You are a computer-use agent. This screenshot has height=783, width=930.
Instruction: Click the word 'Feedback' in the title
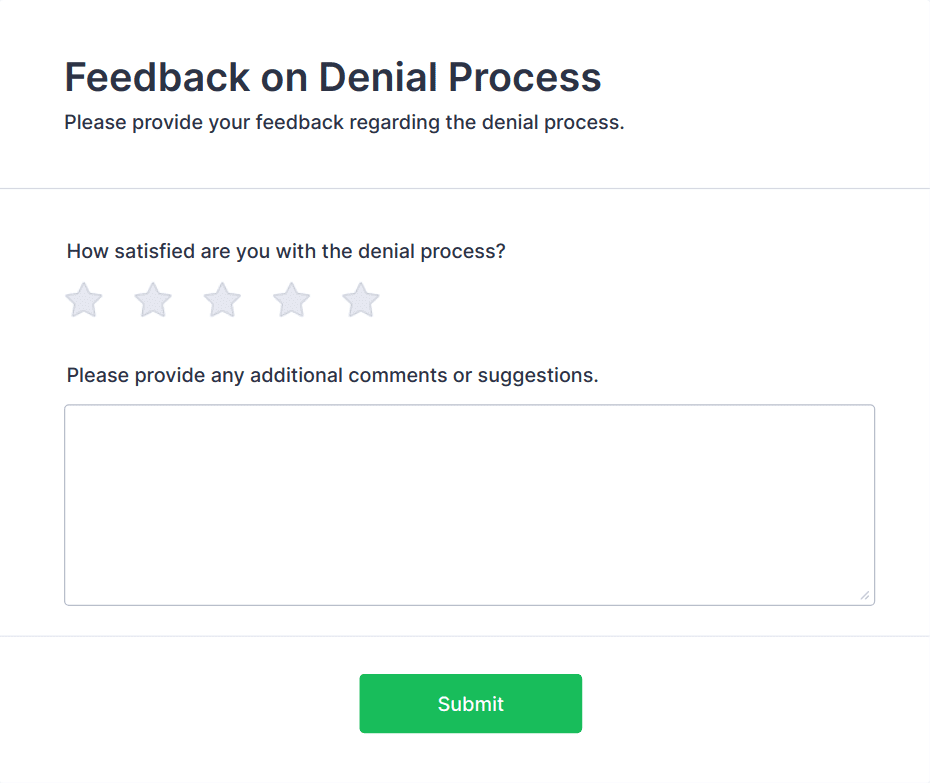point(157,77)
